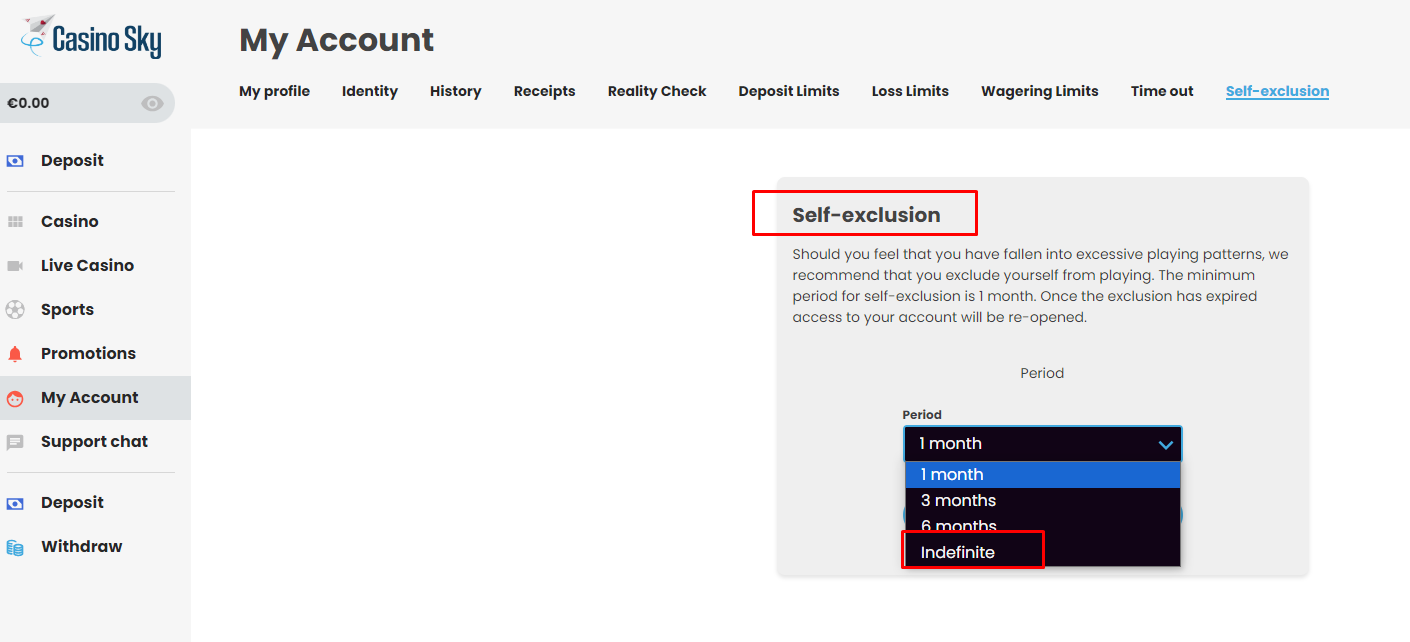This screenshot has height=642, width=1410.
Task: Click the top Deposit cash icon
Action: click(x=15, y=161)
